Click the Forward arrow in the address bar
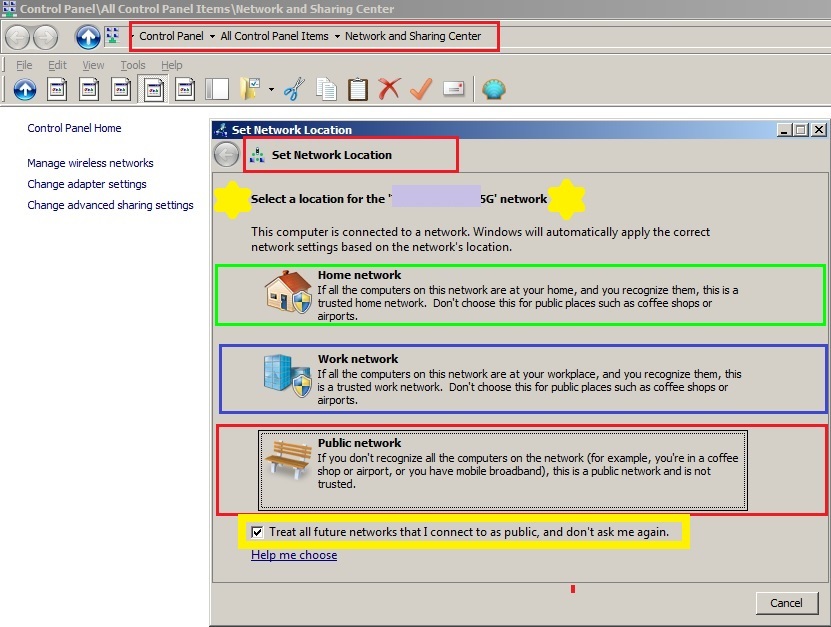831x627 pixels. pyautogui.click(x=46, y=37)
